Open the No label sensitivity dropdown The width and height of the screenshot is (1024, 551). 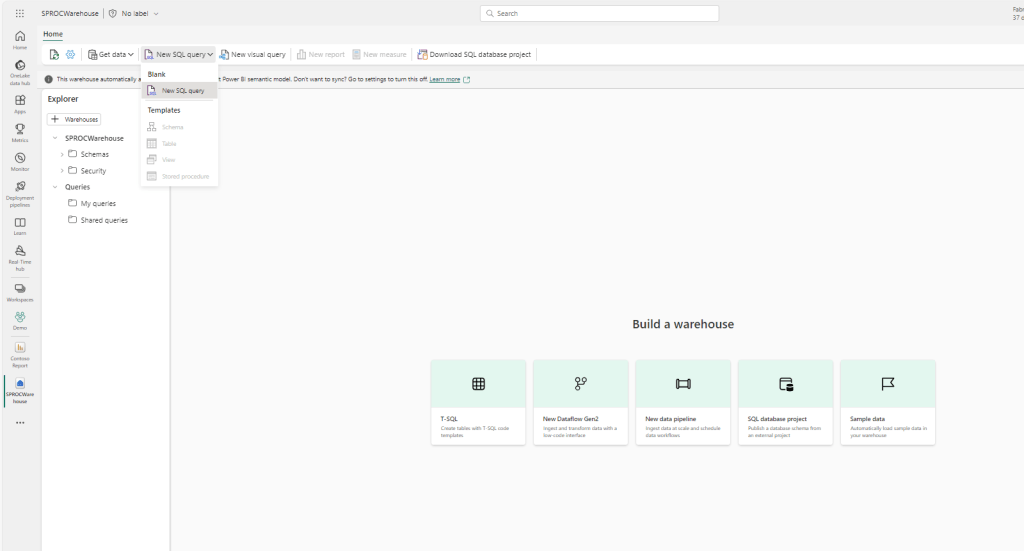point(133,13)
